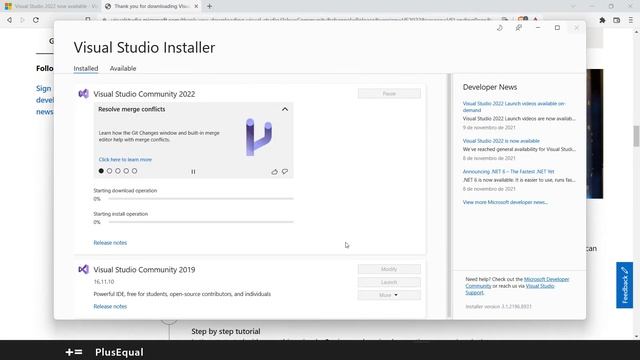
Task: Open the blue Feedback button on webpage
Action: (x=624, y=285)
